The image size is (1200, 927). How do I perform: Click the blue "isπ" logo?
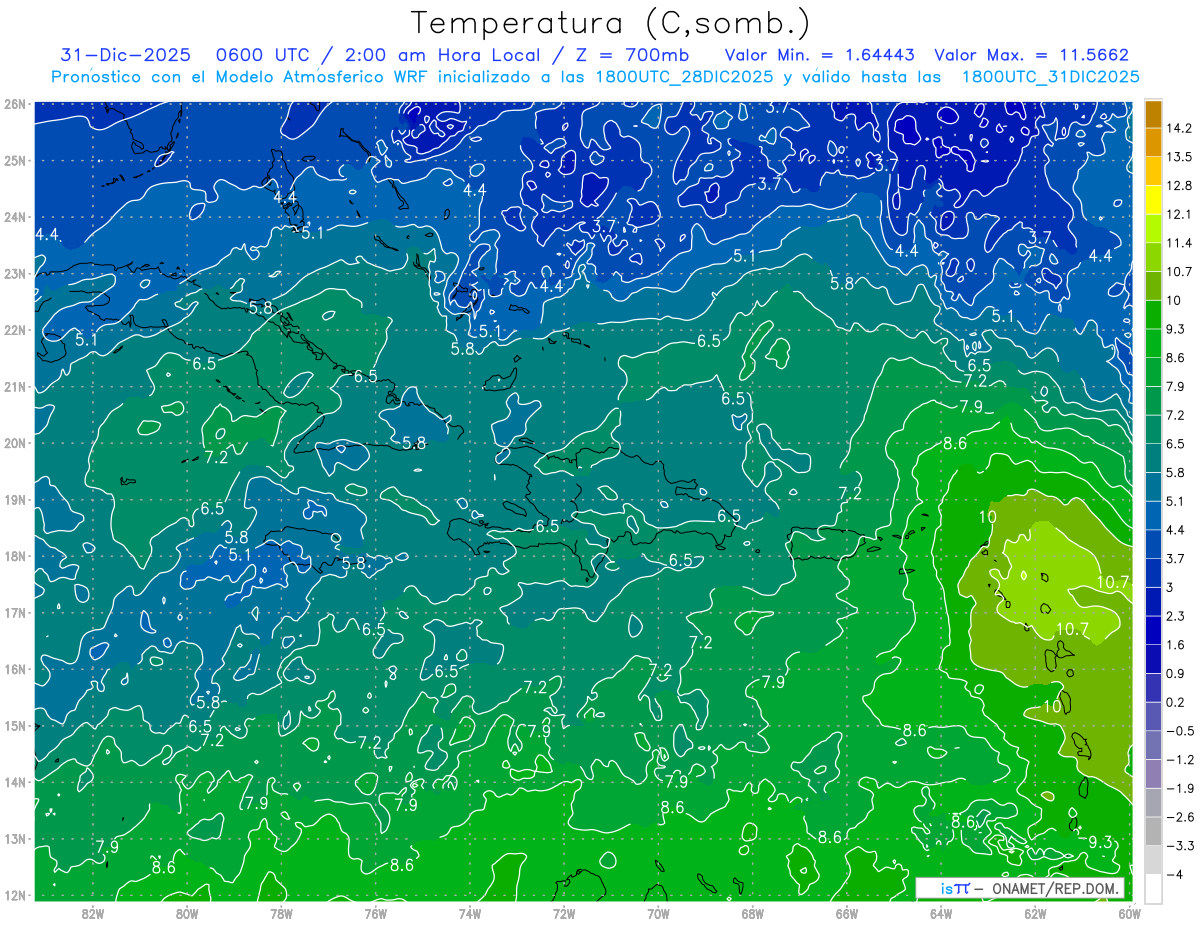tap(955, 888)
